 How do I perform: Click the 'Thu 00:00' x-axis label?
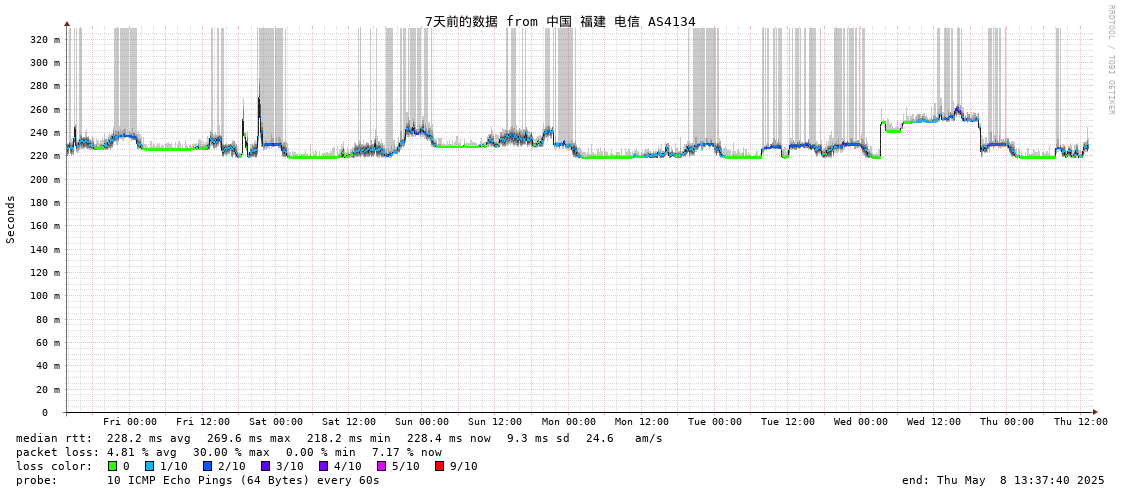pyautogui.click(x=1007, y=422)
